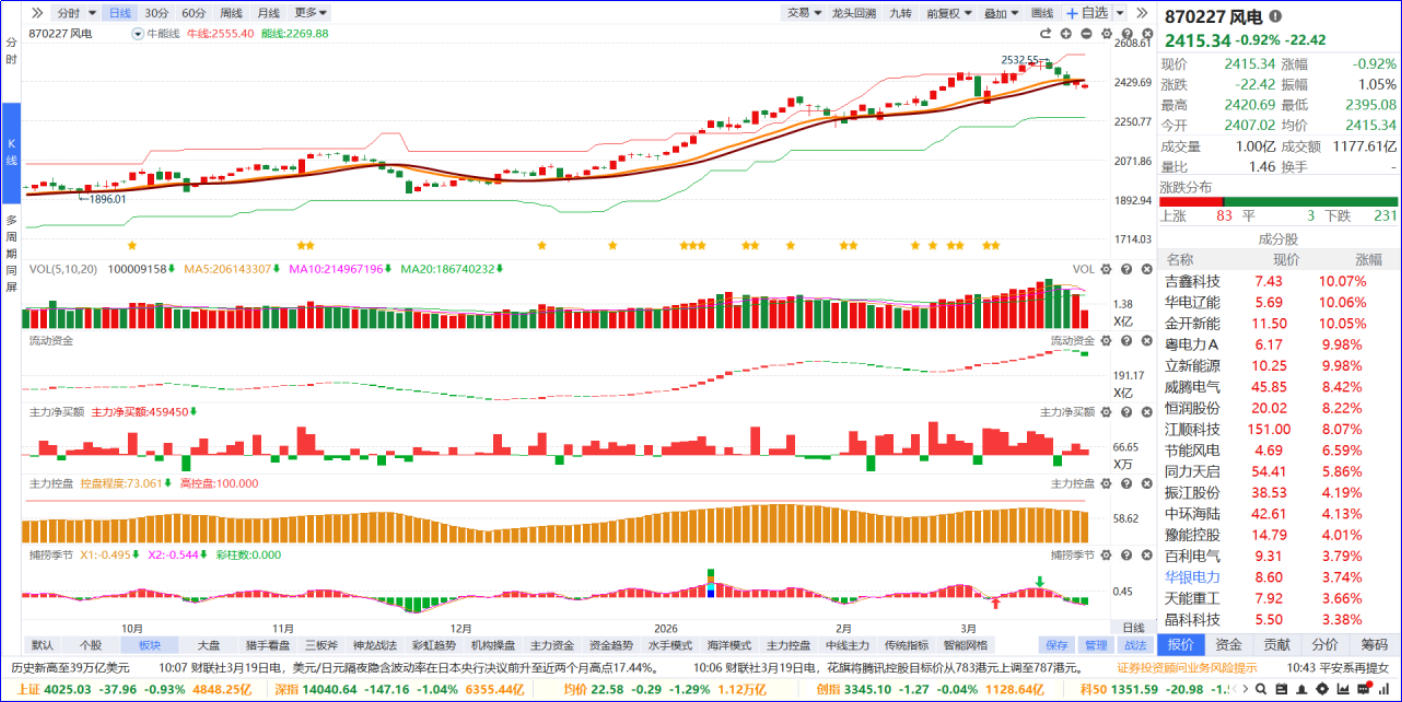1402x702 pixels.
Task: Toggle the 九转 indicator
Action: click(900, 13)
